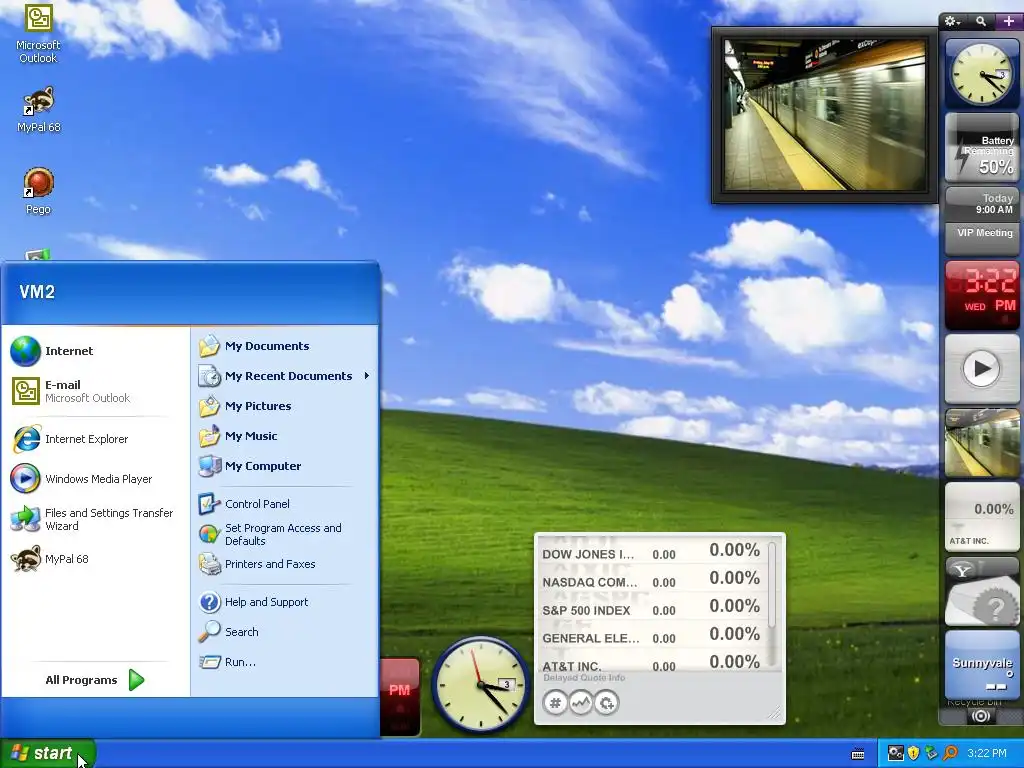Open the red digital clock 3:22 widget
This screenshot has width=1024, height=768.
(x=982, y=295)
